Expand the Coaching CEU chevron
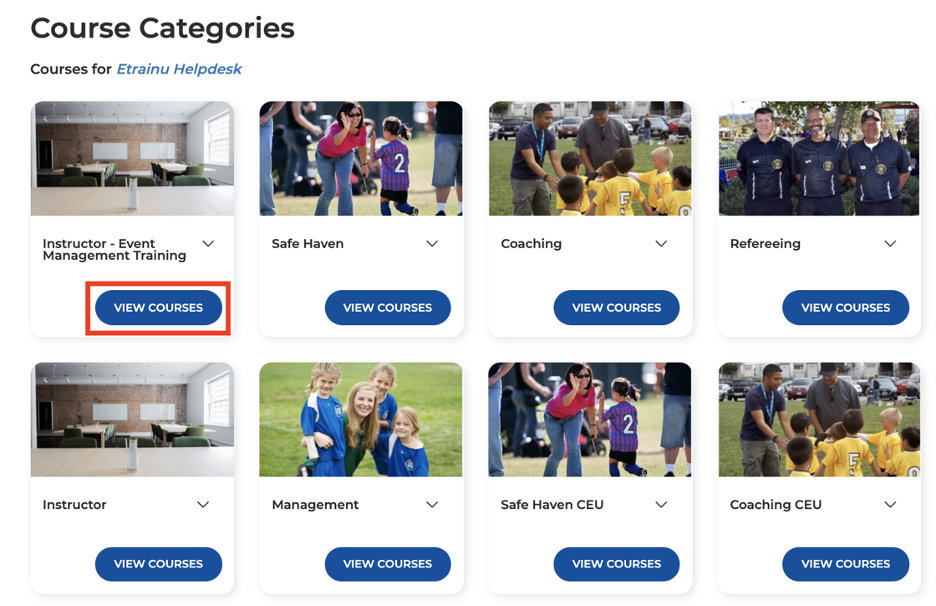Viewport: 936px width, 606px height. [890, 505]
